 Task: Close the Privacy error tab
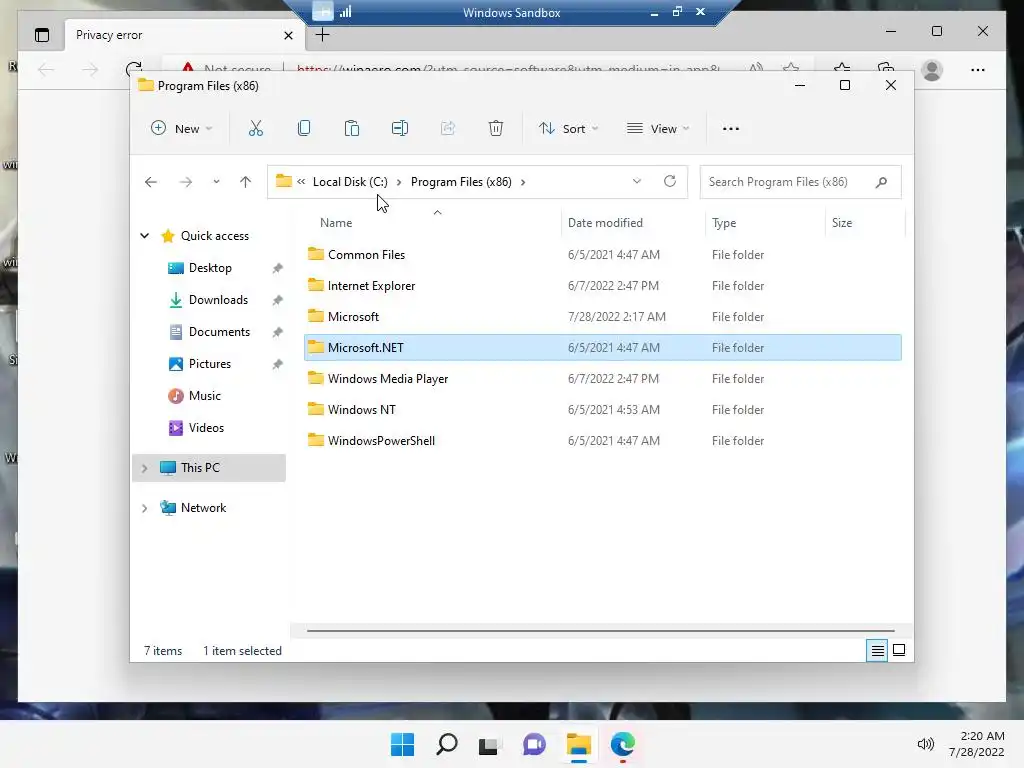tap(288, 35)
